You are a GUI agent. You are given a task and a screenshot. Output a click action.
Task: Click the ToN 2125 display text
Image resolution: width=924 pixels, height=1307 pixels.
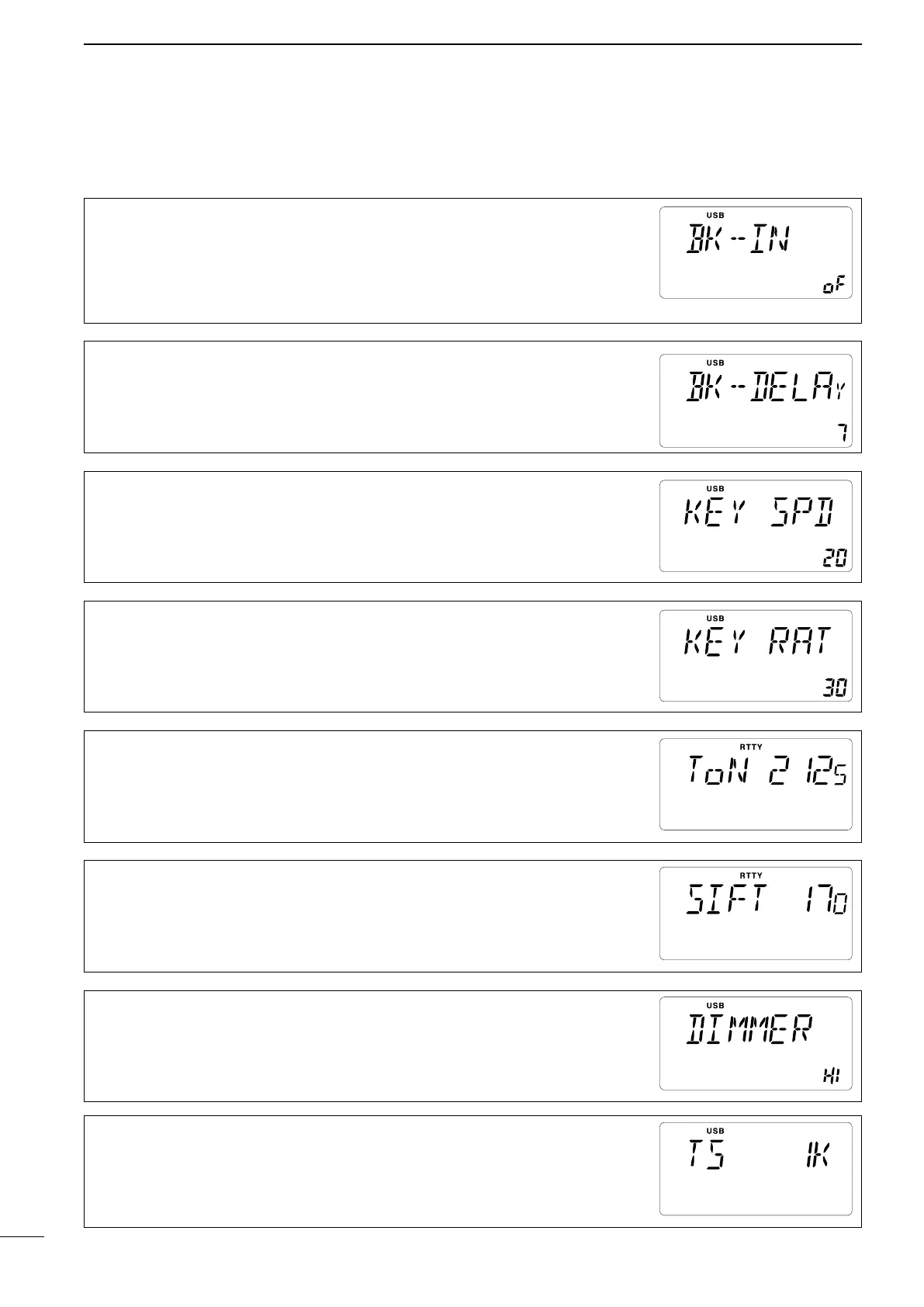tap(767, 771)
